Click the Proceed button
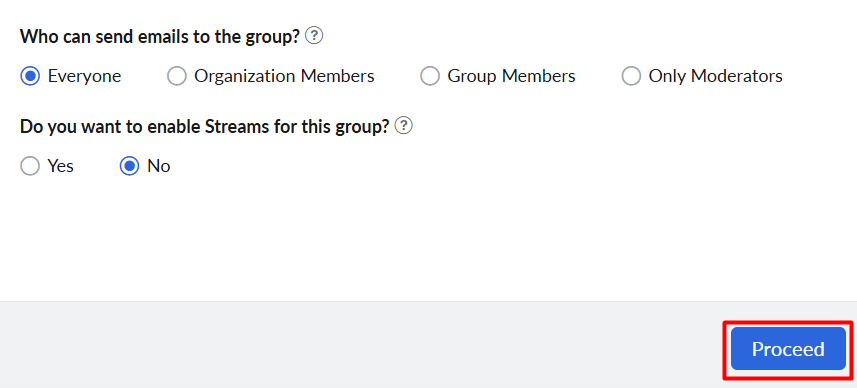857x388 pixels. click(x=788, y=349)
